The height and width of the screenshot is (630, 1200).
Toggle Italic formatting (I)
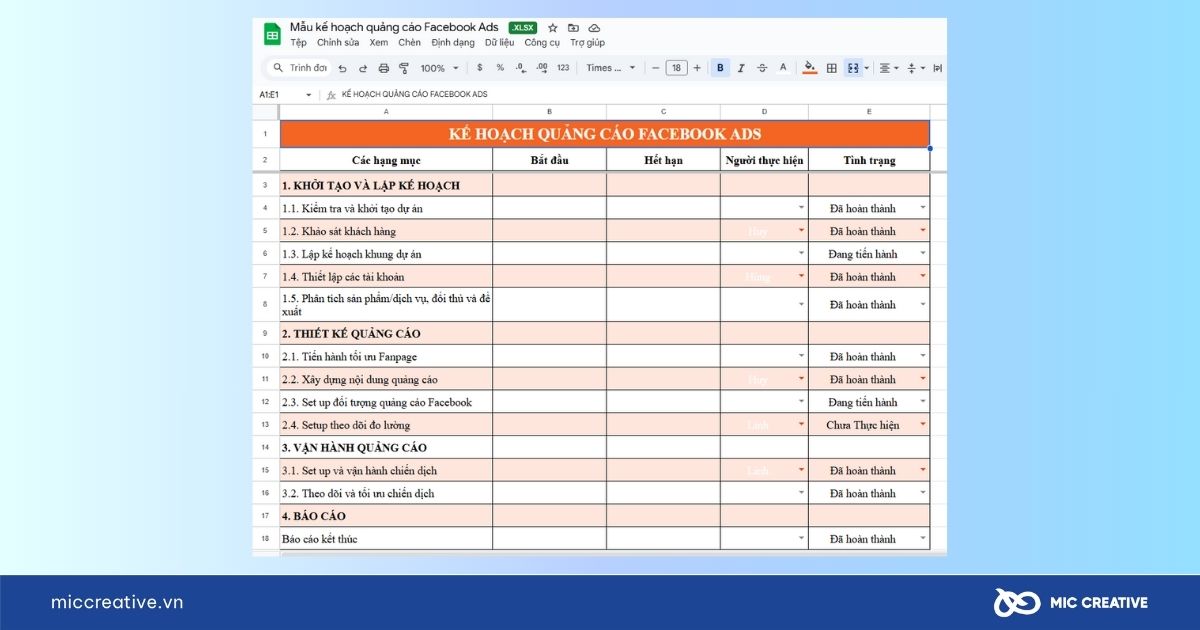[741, 68]
